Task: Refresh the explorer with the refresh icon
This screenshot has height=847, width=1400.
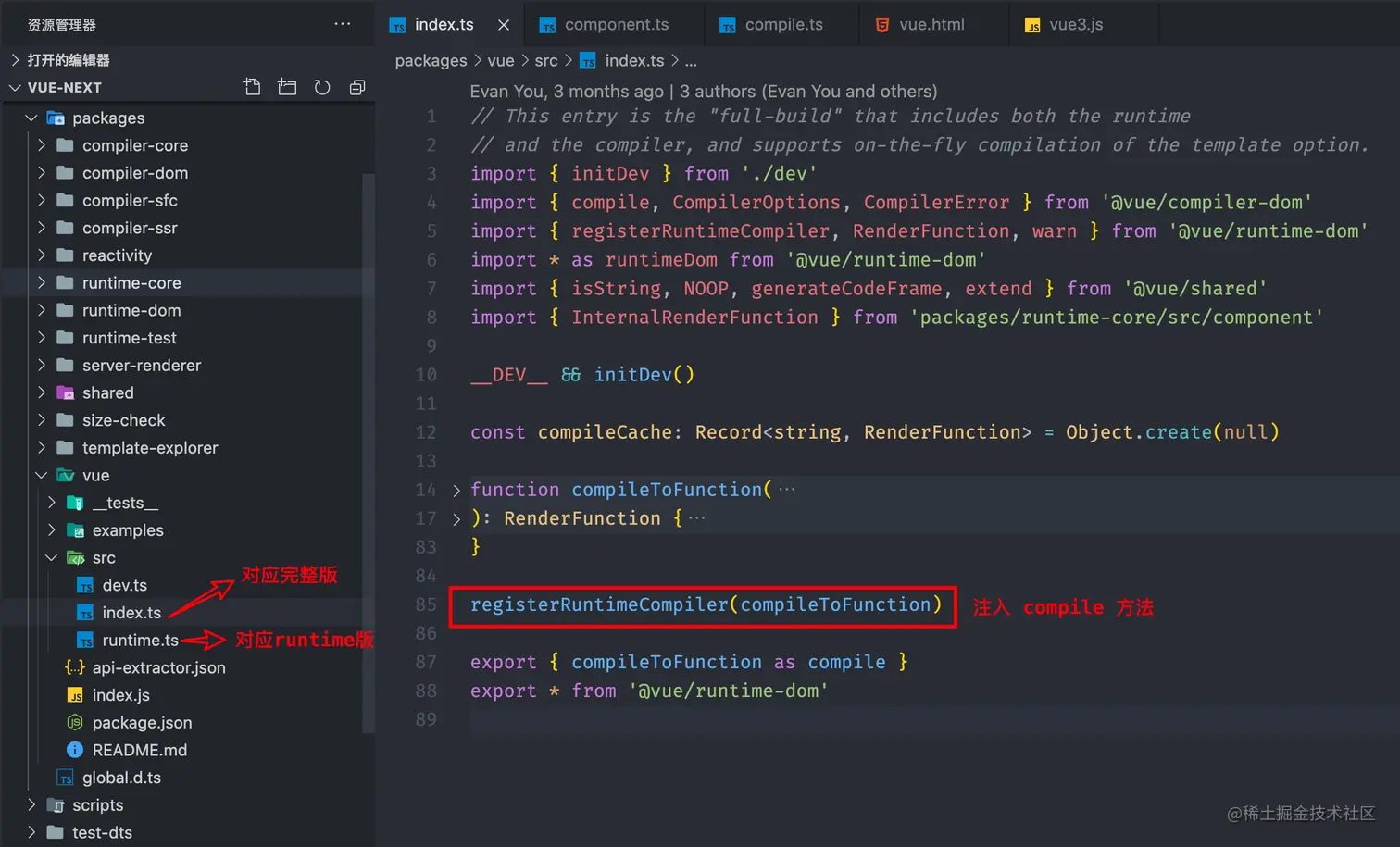Action: pyautogui.click(x=322, y=87)
